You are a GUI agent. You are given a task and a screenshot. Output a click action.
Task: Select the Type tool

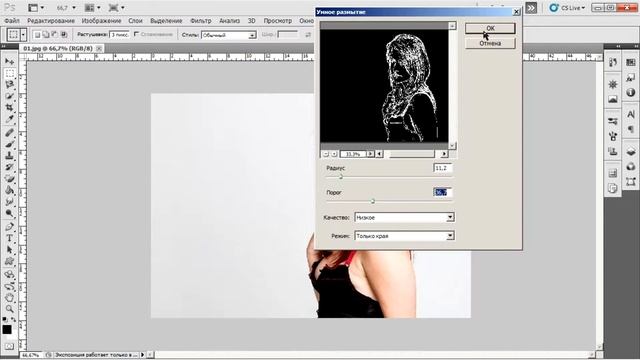tap(9, 238)
